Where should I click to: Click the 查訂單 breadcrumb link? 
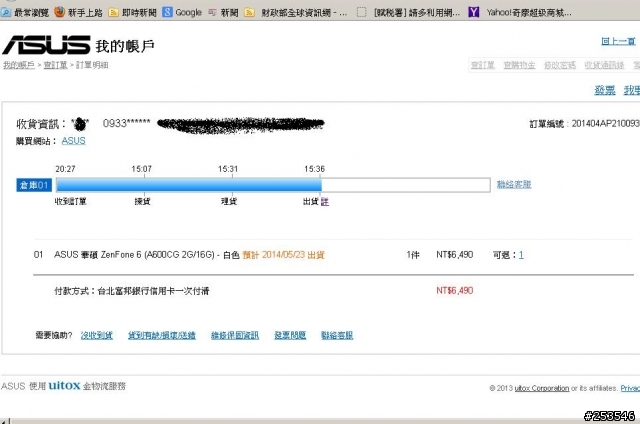point(55,65)
